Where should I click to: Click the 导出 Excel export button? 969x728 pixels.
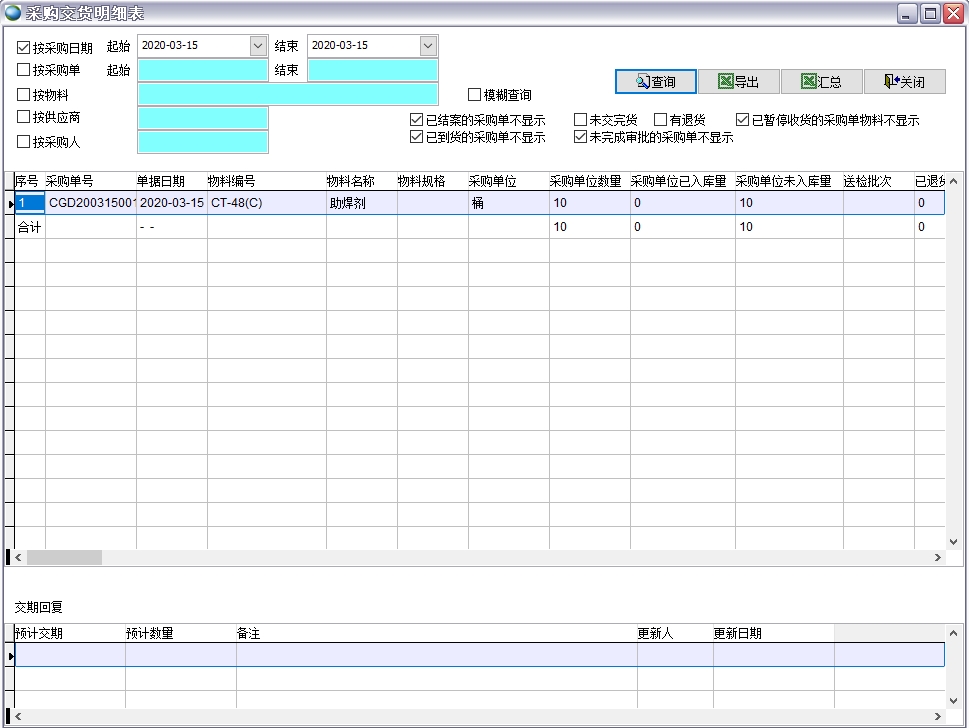tap(738, 82)
